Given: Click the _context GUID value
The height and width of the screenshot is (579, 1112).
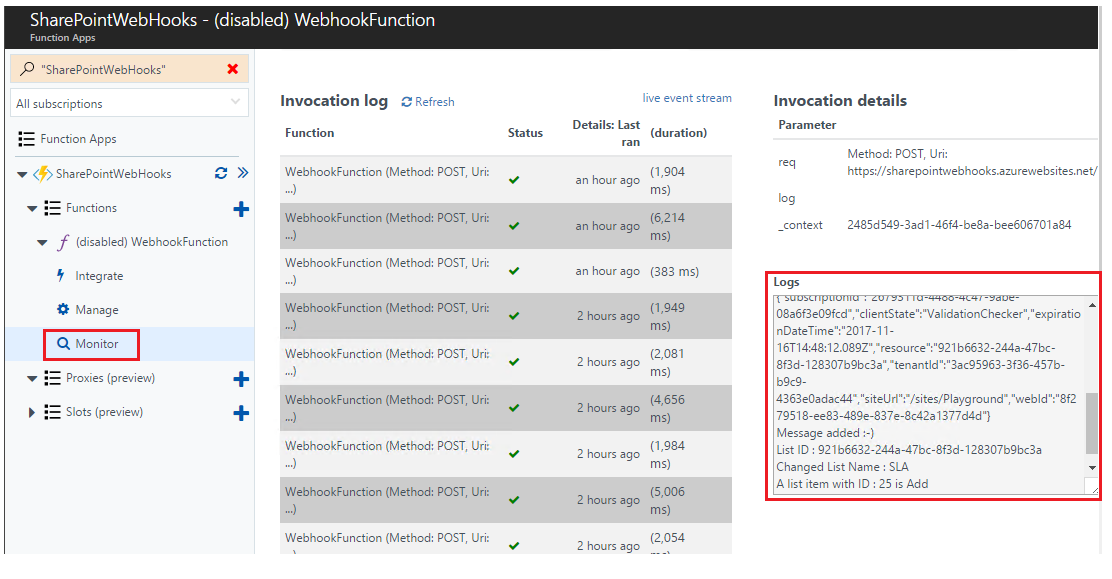Looking at the screenshot, I should point(959,225).
